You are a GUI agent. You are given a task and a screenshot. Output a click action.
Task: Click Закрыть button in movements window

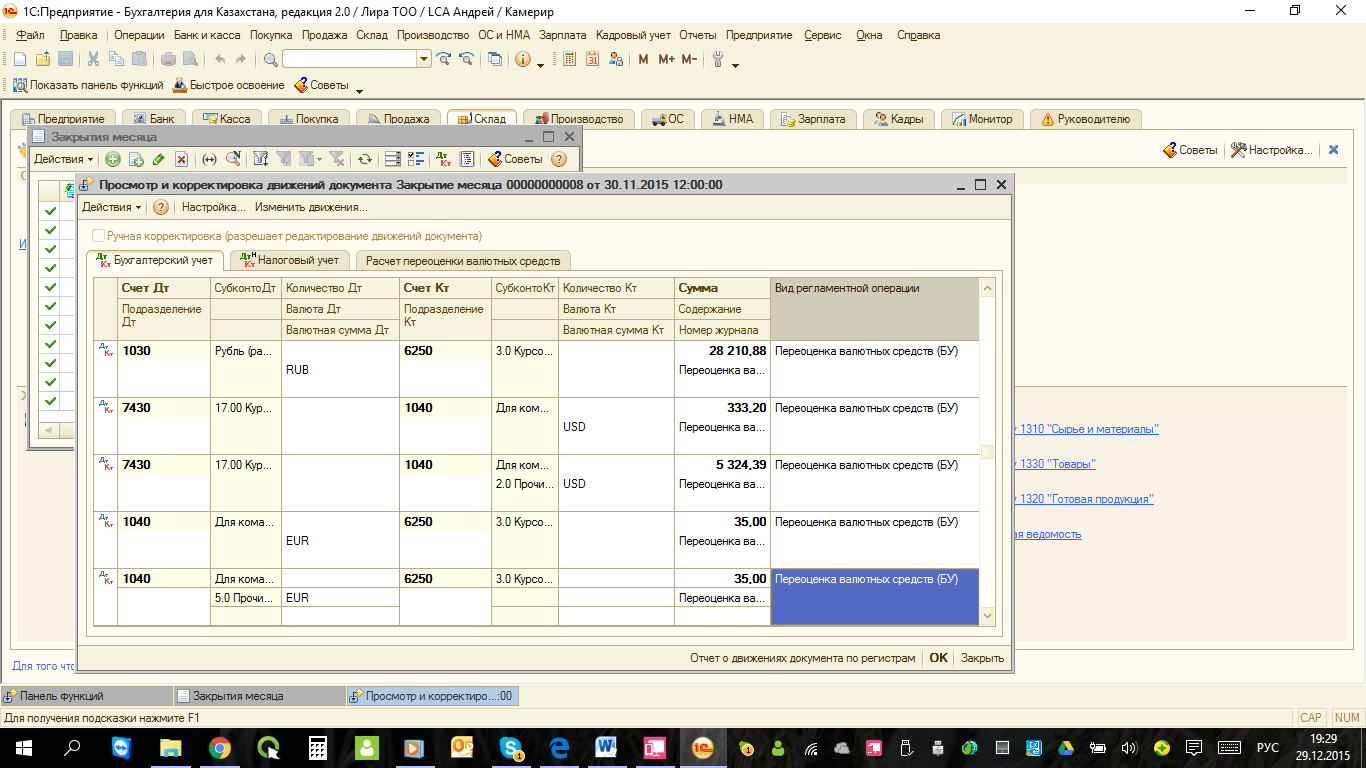982,658
